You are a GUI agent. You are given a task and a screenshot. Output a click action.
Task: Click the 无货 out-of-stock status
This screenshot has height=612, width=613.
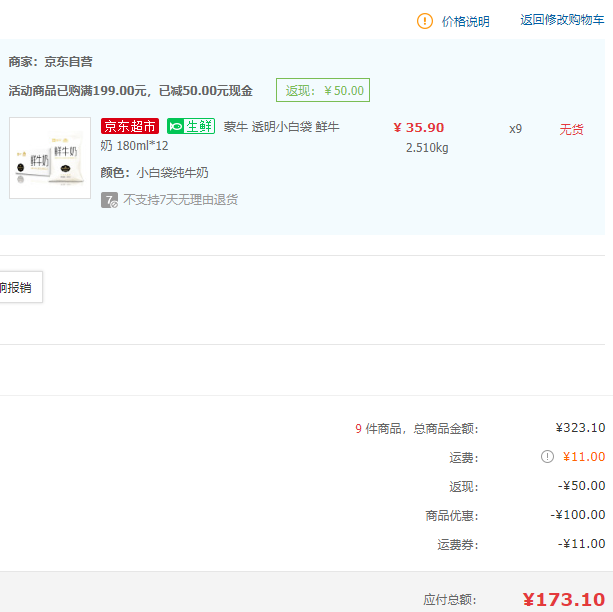(x=571, y=129)
